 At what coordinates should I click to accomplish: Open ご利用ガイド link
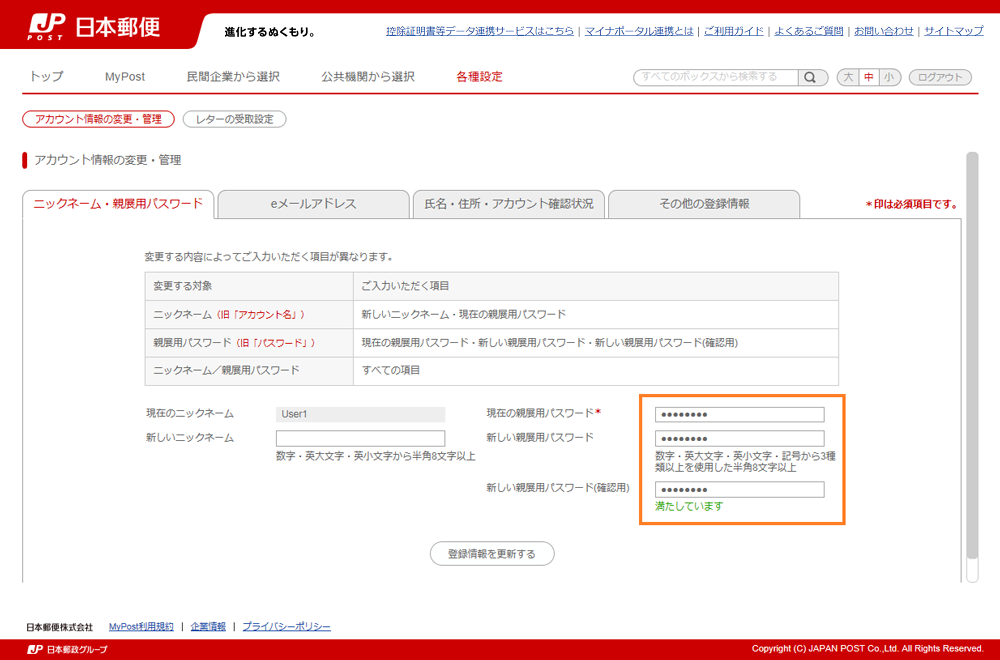pyautogui.click(x=733, y=31)
